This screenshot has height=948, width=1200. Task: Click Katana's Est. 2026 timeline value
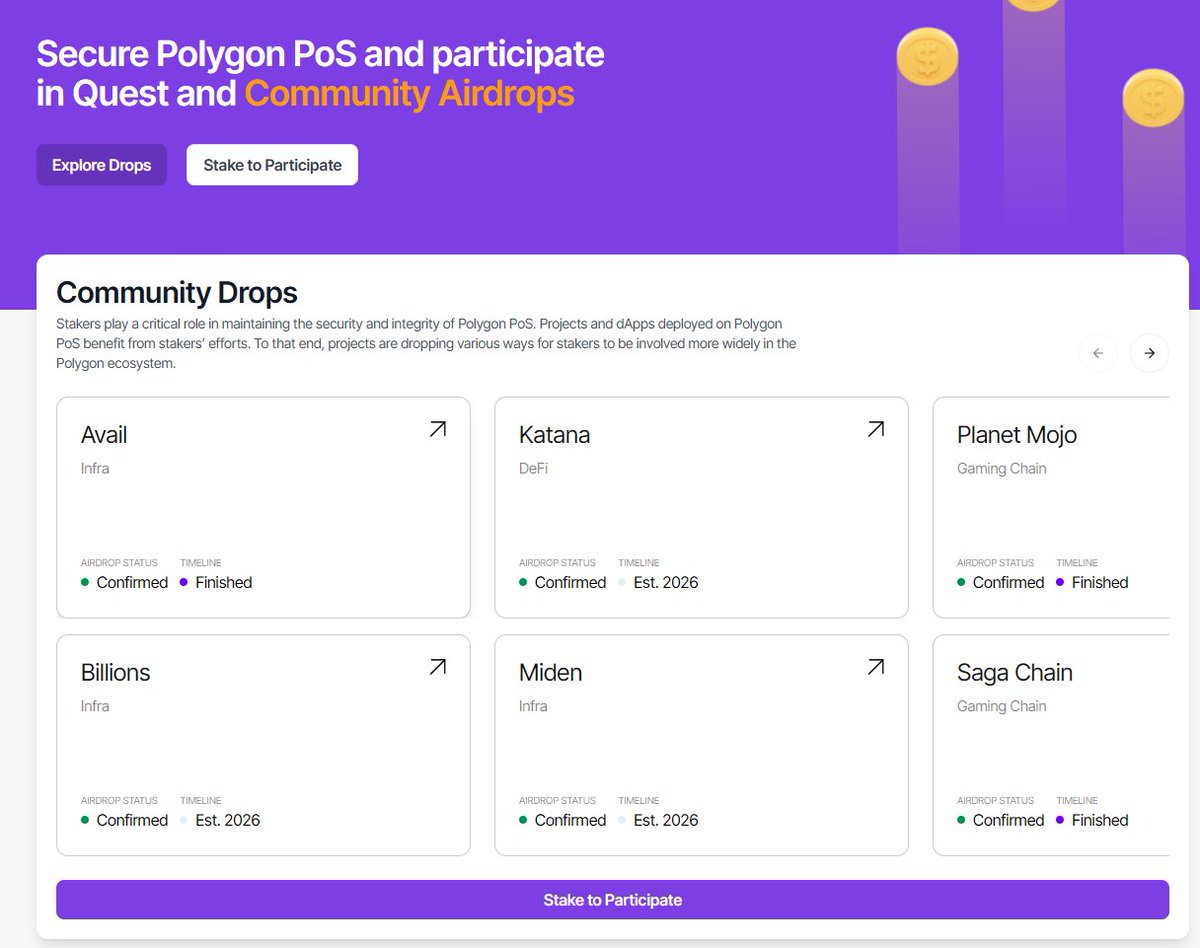666,582
